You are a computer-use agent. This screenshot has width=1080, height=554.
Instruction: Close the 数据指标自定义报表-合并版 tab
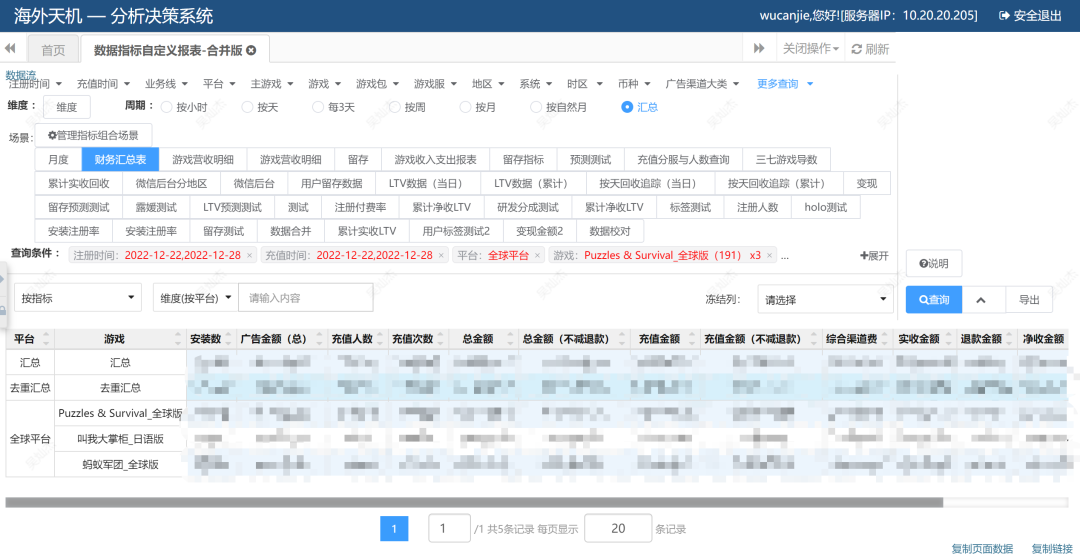pyautogui.click(x=251, y=50)
